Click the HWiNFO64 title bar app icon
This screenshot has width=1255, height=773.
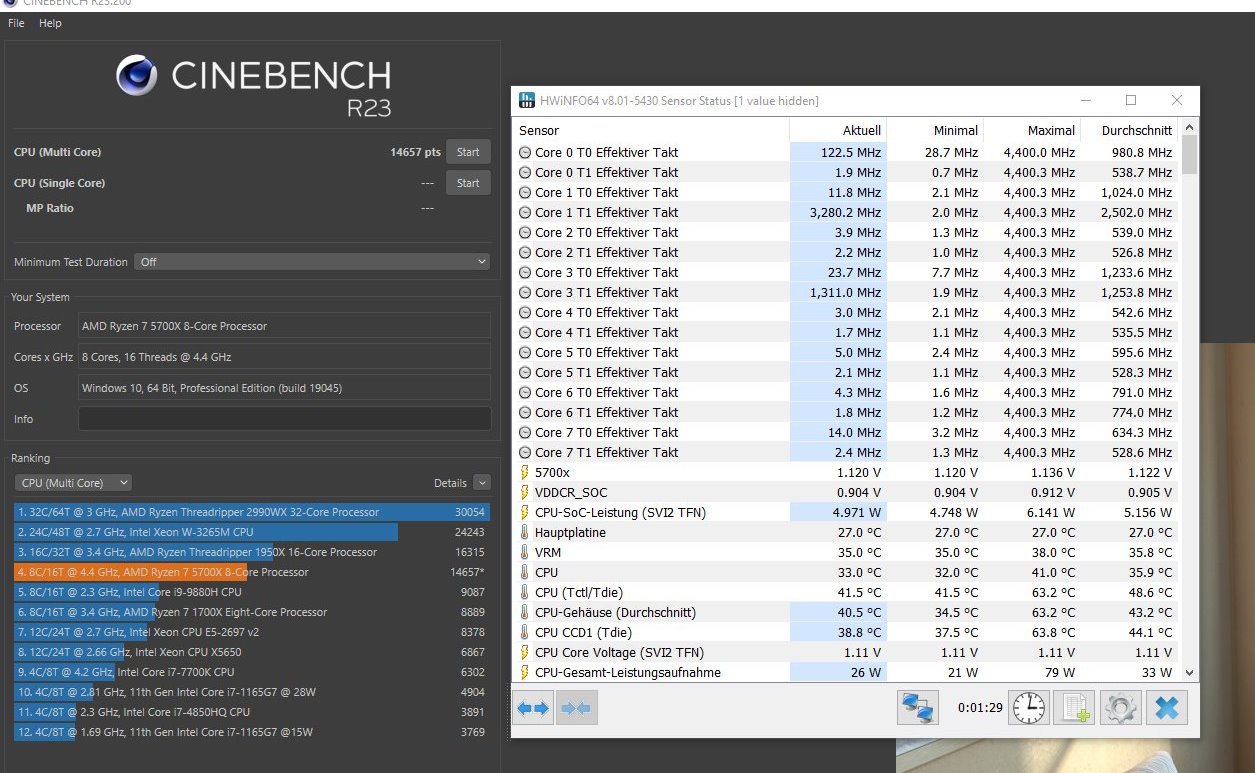[x=526, y=100]
